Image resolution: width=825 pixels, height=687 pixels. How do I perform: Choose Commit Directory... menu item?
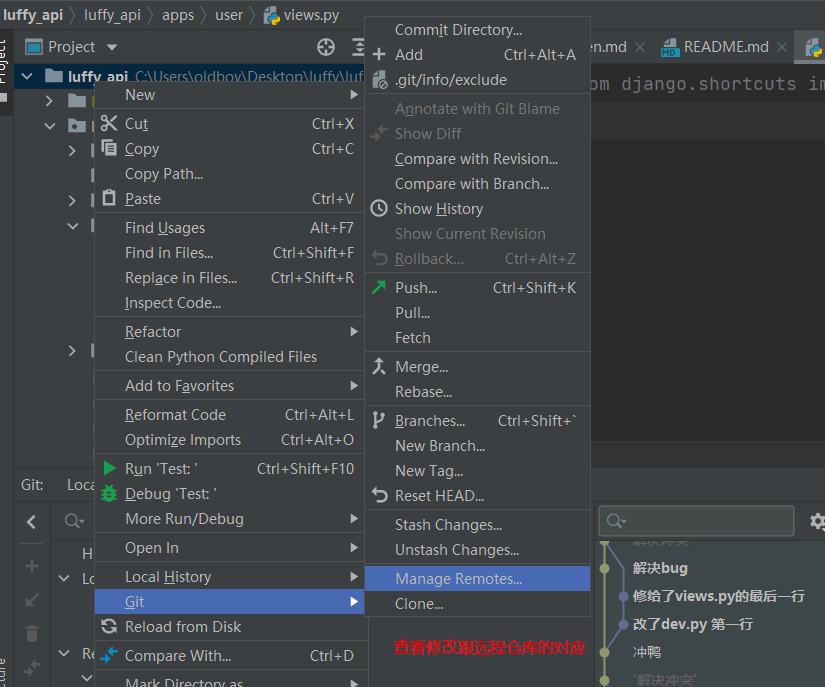tap(477, 30)
